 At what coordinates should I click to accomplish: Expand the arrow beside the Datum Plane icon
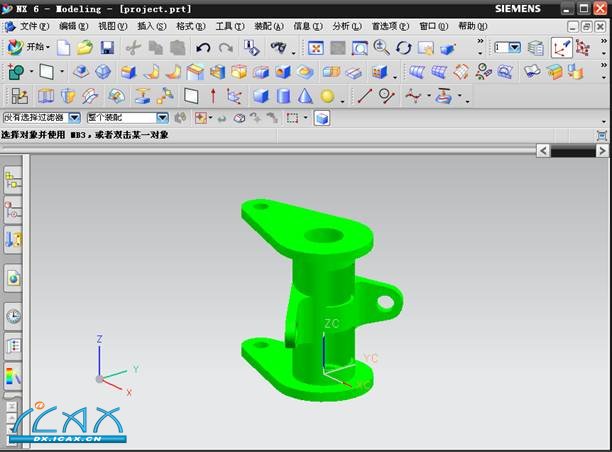[x=61, y=72]
